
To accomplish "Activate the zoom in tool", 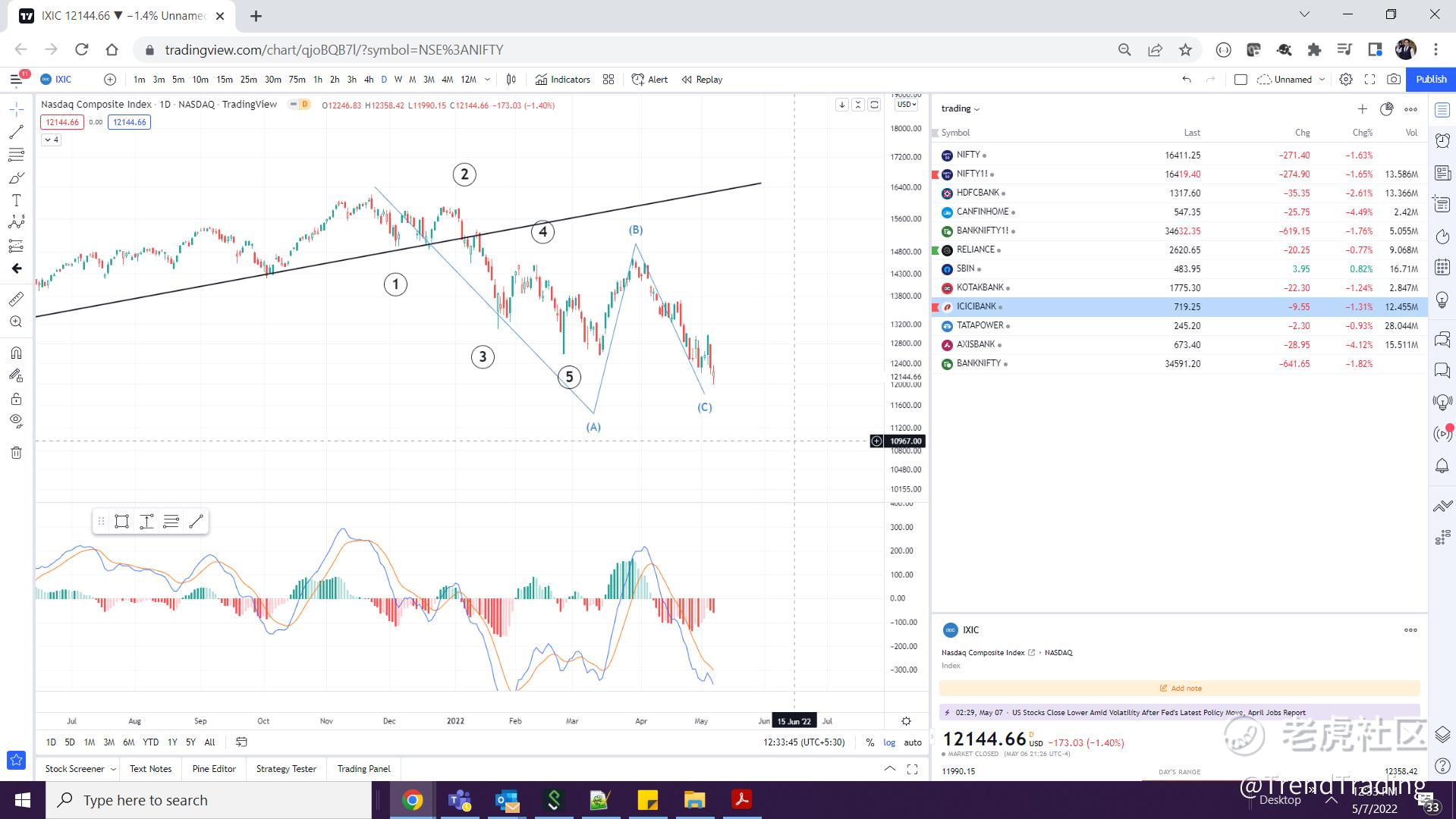I will tap(16, 322).
